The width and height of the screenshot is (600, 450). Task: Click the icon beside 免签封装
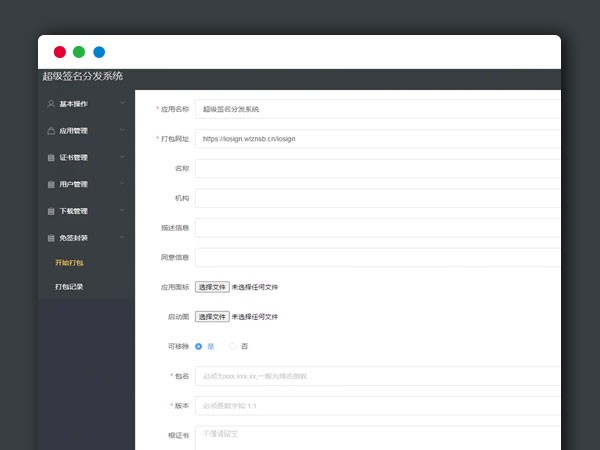pos(51,238)
